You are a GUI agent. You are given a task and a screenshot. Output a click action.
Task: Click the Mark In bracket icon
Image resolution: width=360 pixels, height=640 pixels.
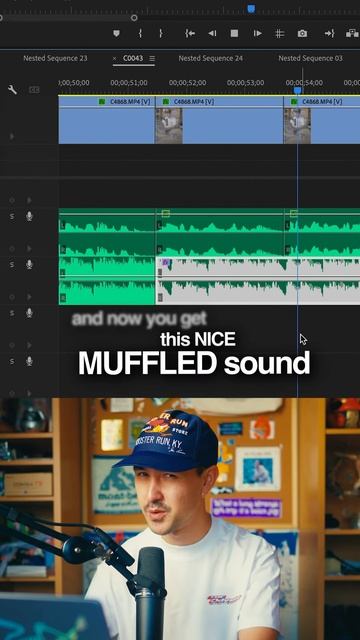click(x=140, y=33)
